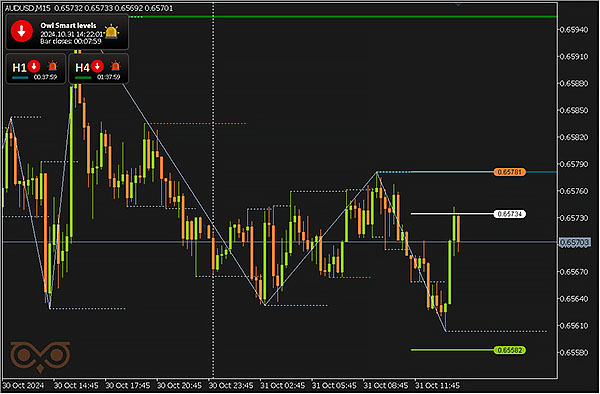Click the 31 Oct 05:45 time label
The height and width of the screenshot is (394, 600).
pyautogui.click(x=334, y=385)
